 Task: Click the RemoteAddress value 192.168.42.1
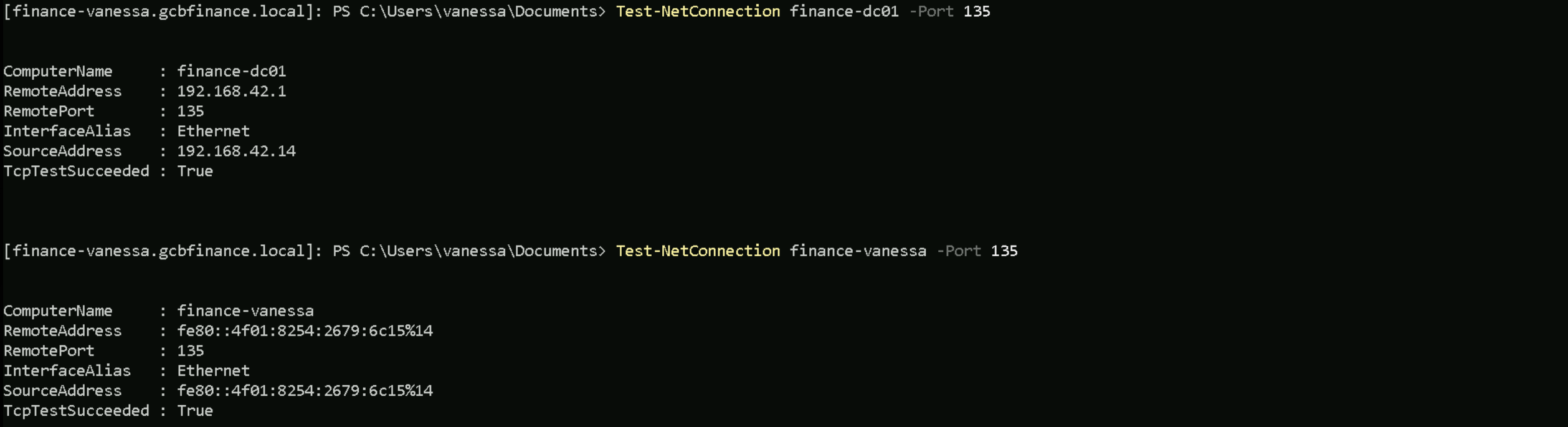tap(231, 91)
